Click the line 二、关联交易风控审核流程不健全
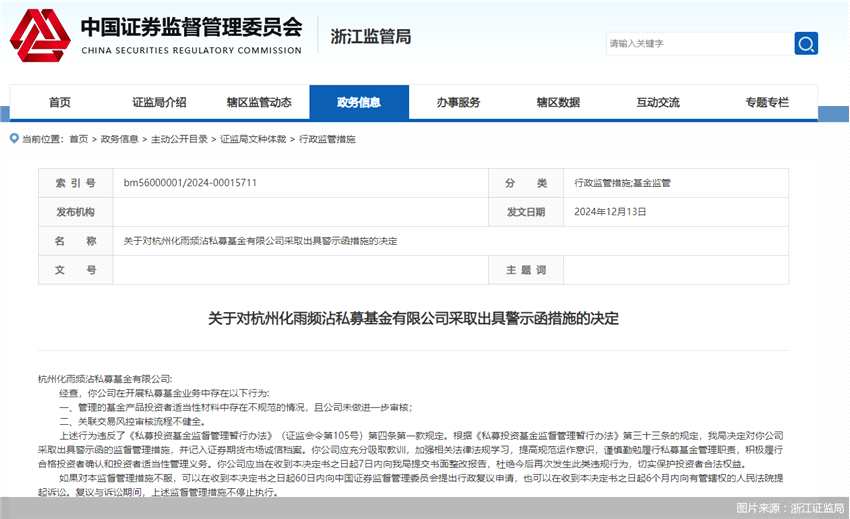The height and width of the screenshot is (519, 850). click(133, 421)
